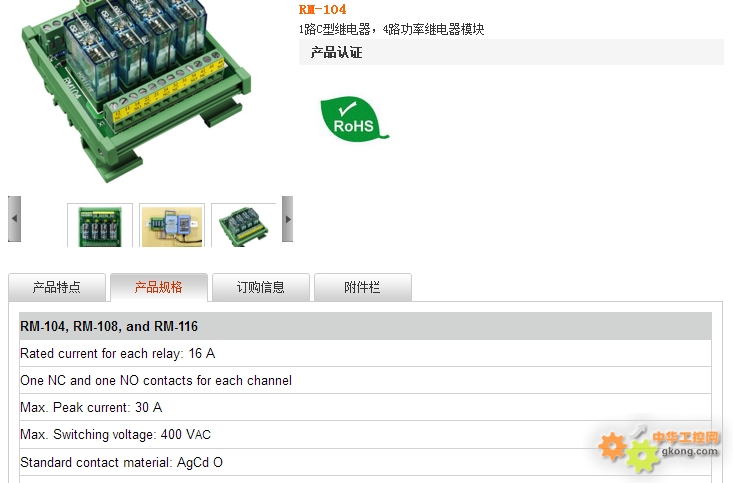Screen dimensions: 733x483
Task: Click the NC and NO contacts row
Action: 365,380
